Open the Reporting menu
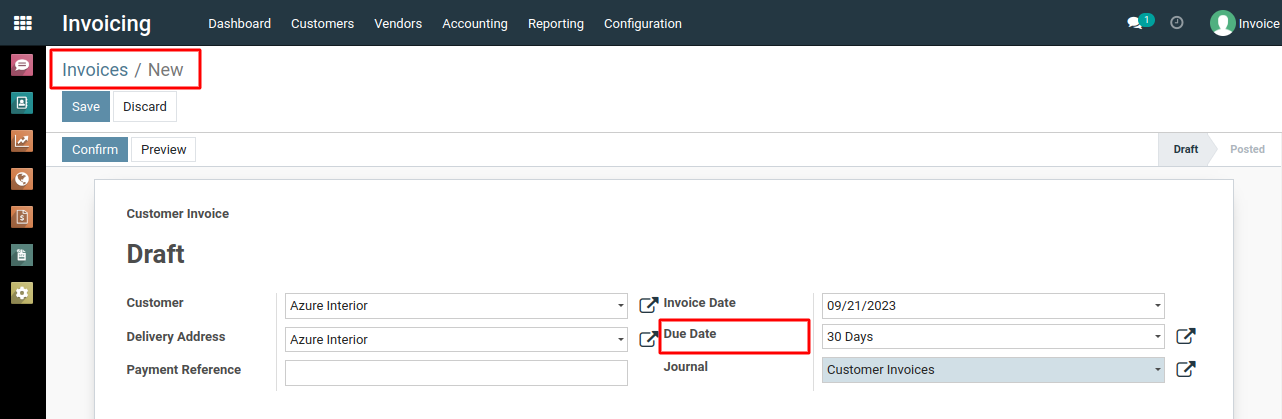 (556, 23)
